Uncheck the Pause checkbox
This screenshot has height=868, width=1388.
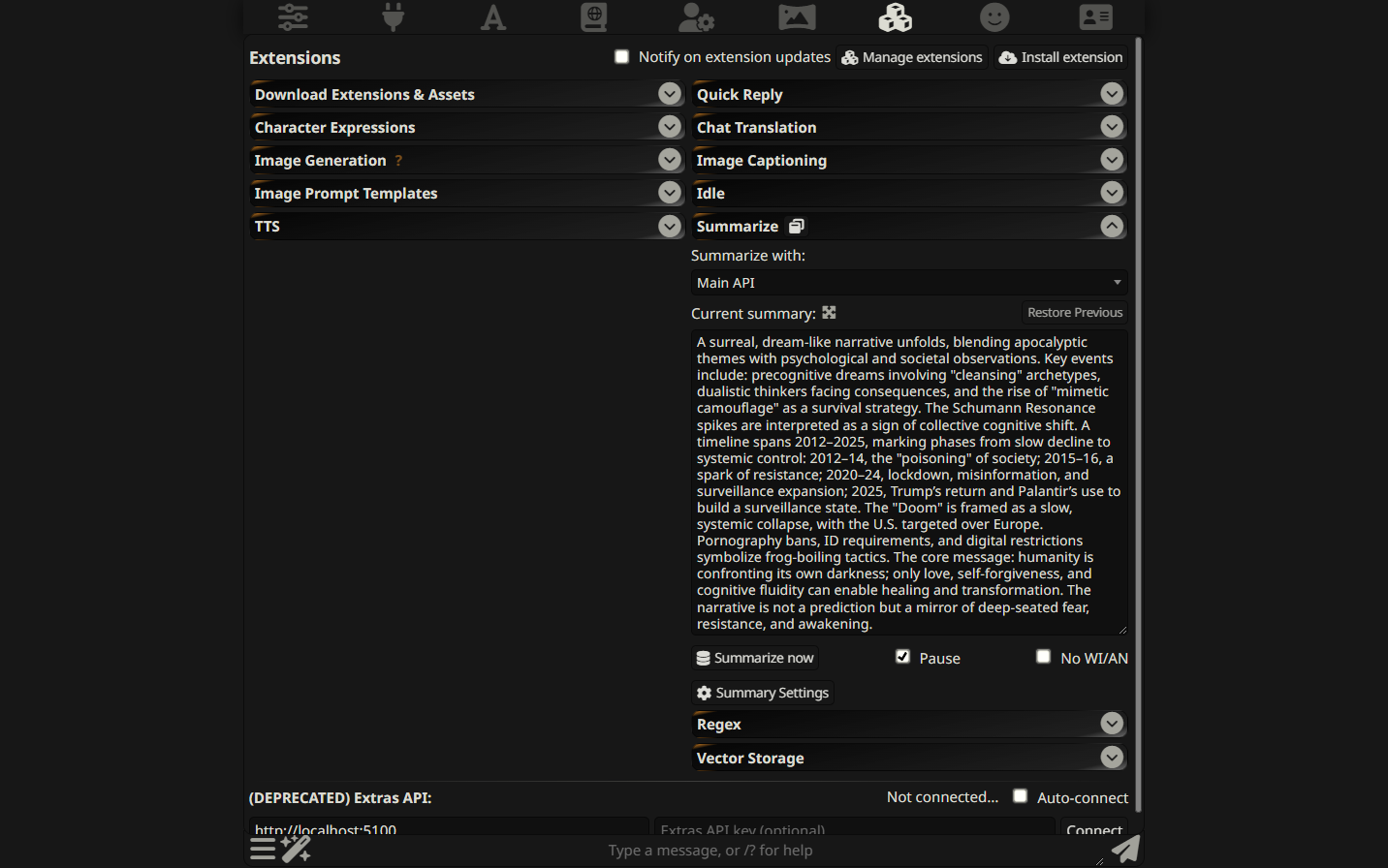coord(902,657)
